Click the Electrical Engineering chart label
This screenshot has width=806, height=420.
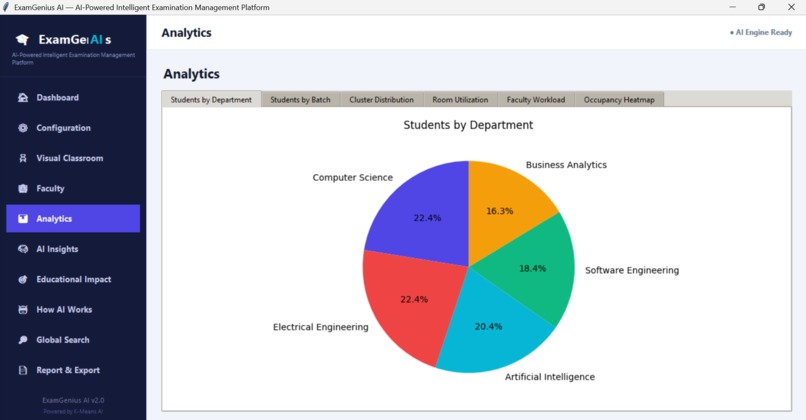click(x=320, y=327)
